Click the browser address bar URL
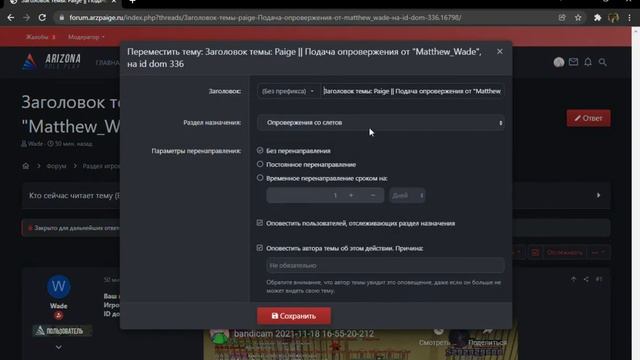Viewport: 640px width, 360px height. pos(265,18)
